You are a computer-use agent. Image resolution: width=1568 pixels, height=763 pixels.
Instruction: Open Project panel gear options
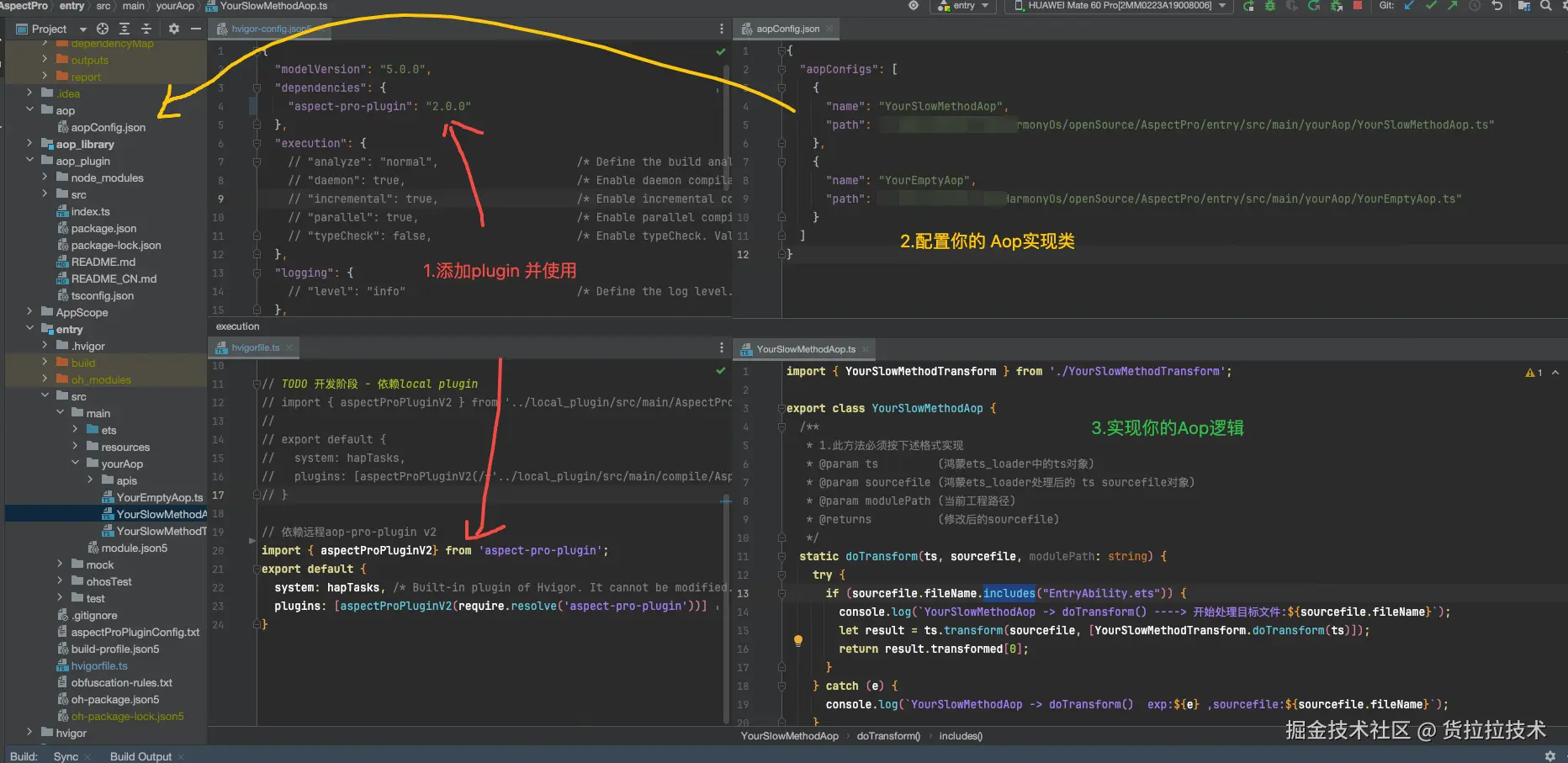173,29
